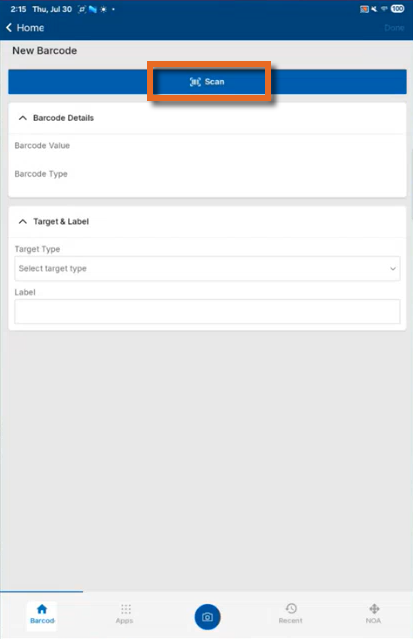413x639 pixels.
Task: Go back using the Home chevron arrow
Action: click(x=9, y=28)
